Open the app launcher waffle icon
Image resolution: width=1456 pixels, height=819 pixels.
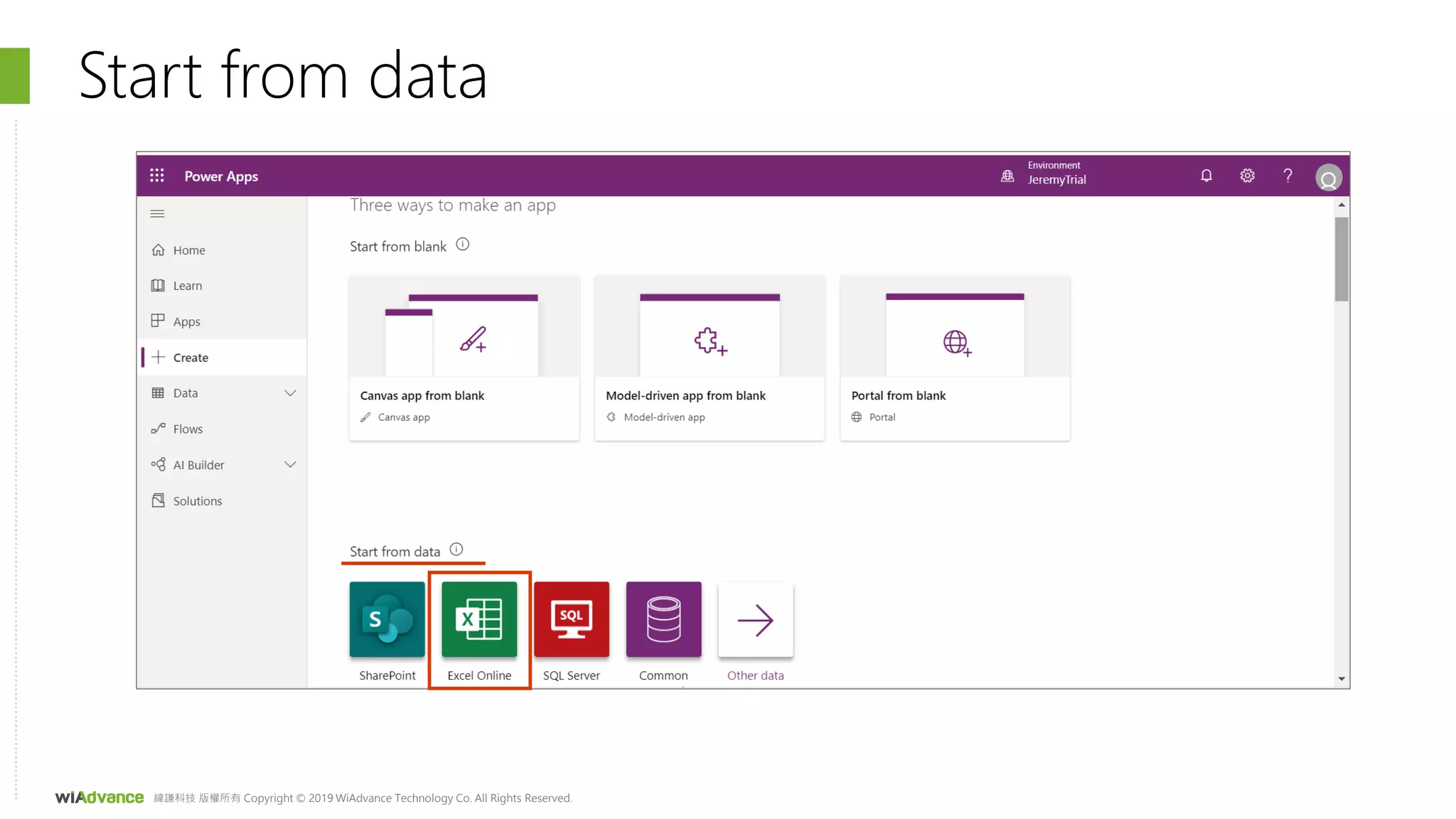(x=156, y=176)
